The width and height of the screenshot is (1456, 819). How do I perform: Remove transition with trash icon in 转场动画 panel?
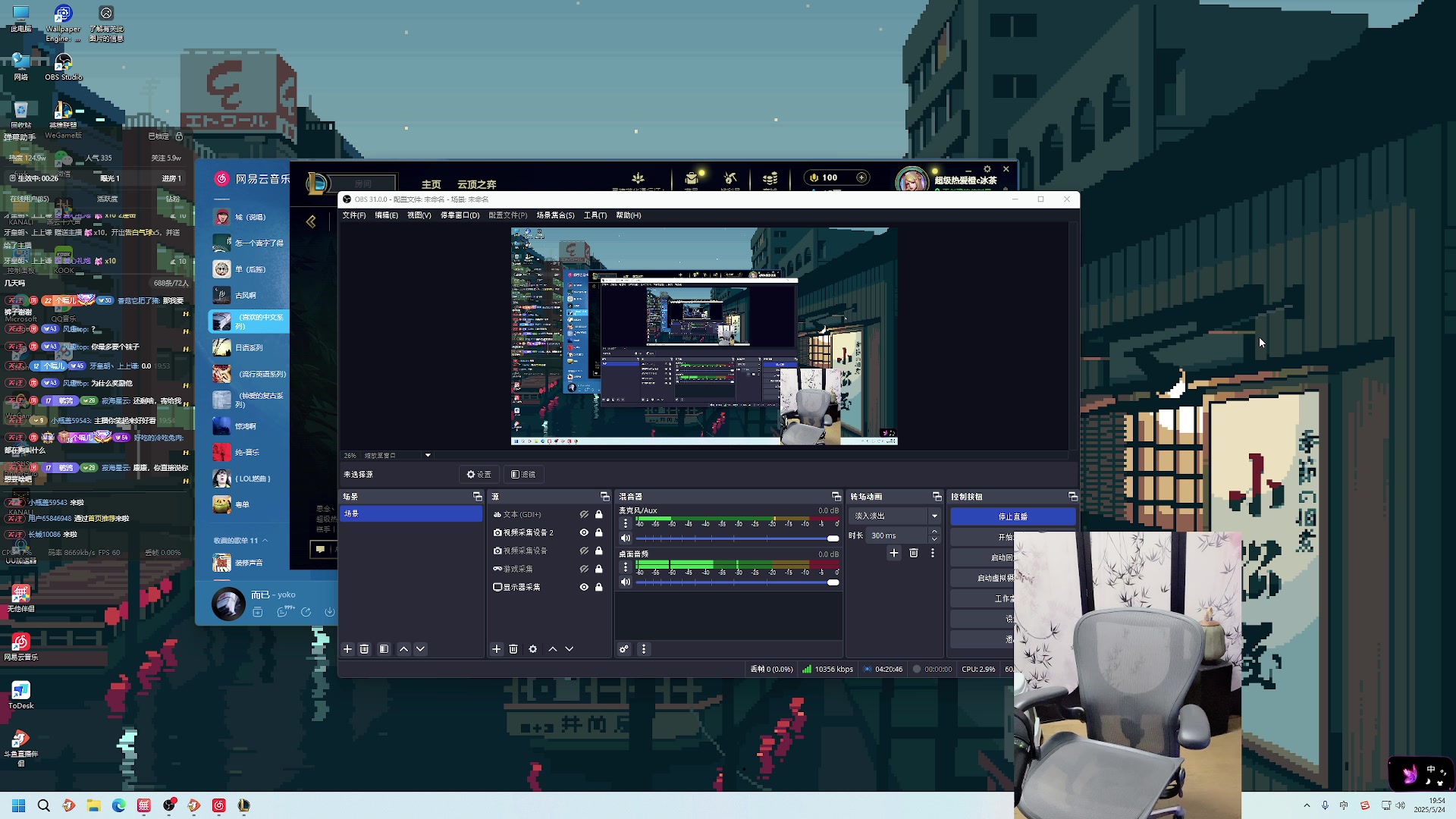[914, 553]
